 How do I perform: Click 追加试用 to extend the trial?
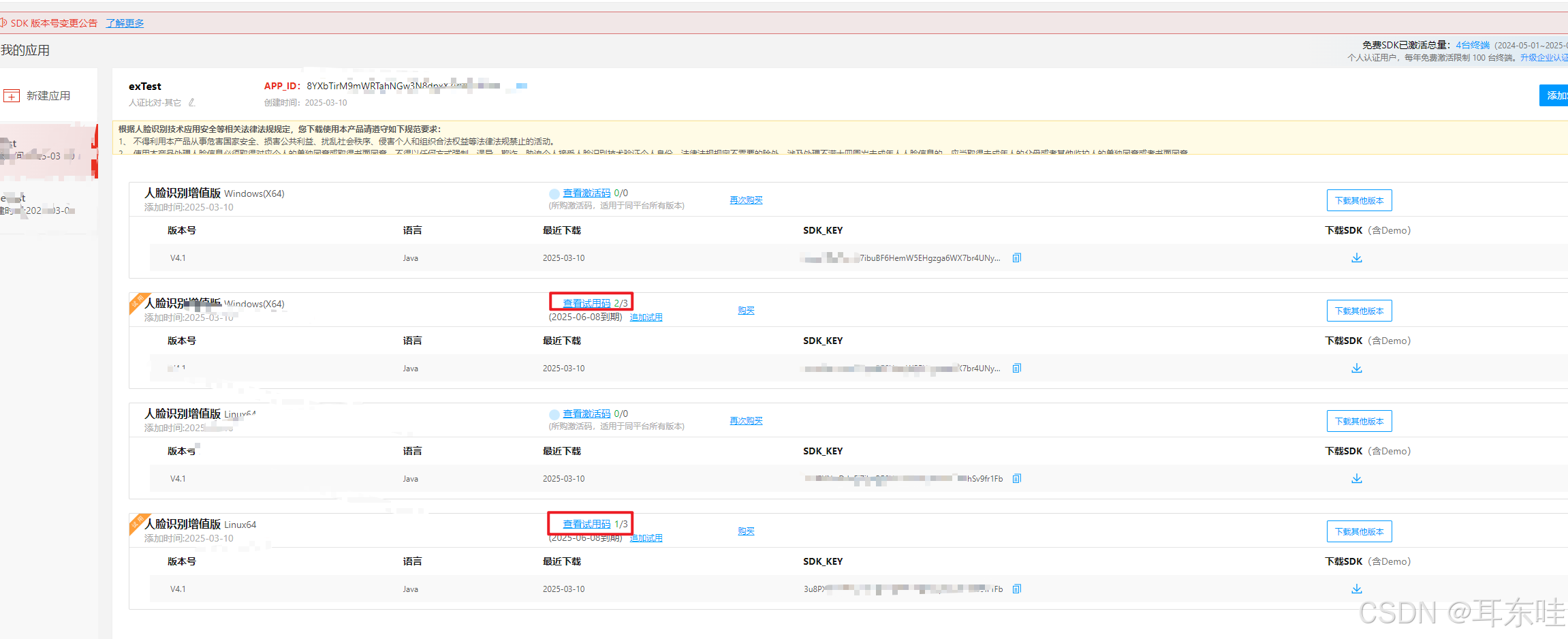click(x=646, y=317)
